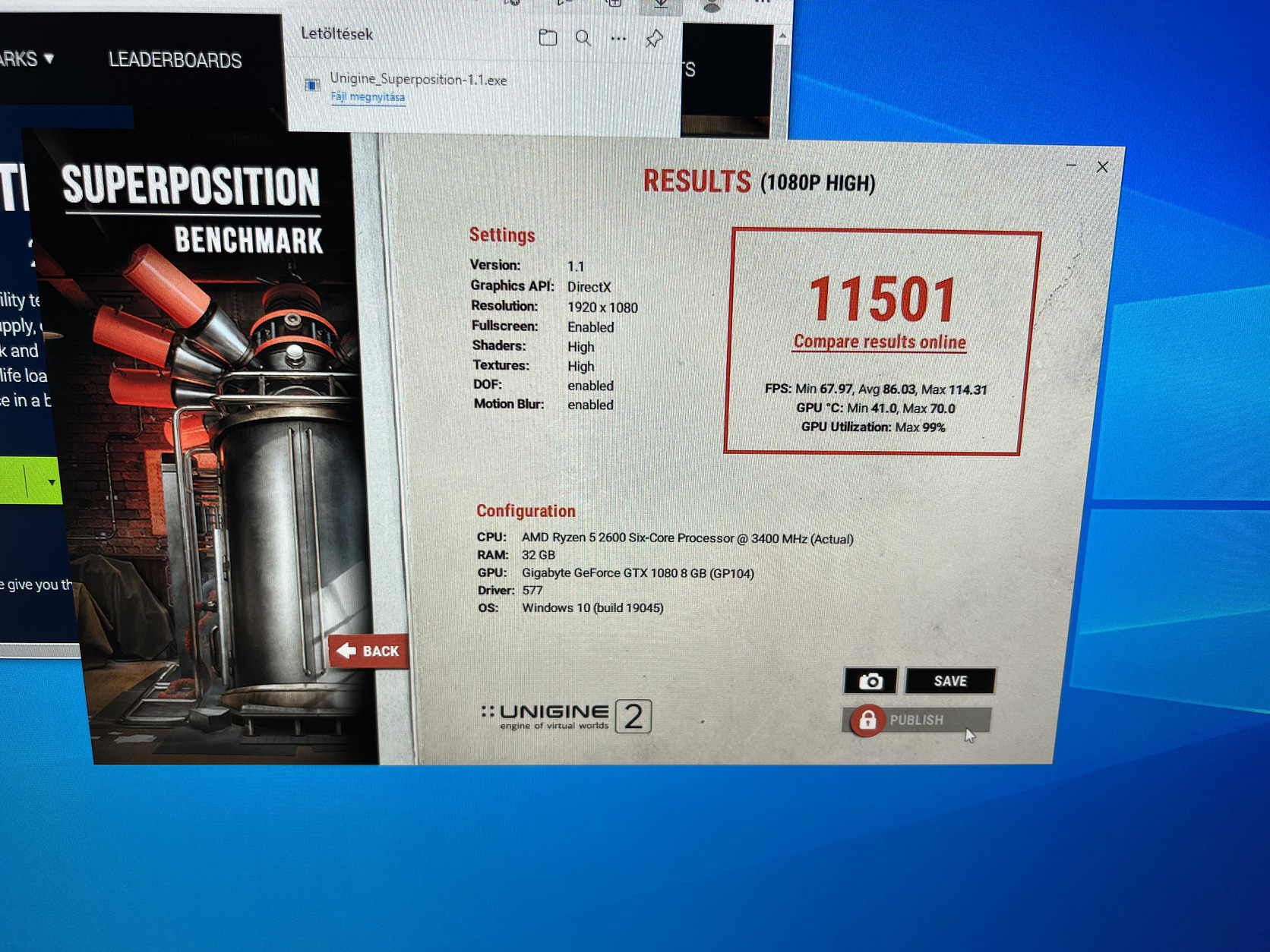Viewport: 1270px width, 952px height.
Task: Click the DOF row value 'enabled'
Action: (590, 386)
